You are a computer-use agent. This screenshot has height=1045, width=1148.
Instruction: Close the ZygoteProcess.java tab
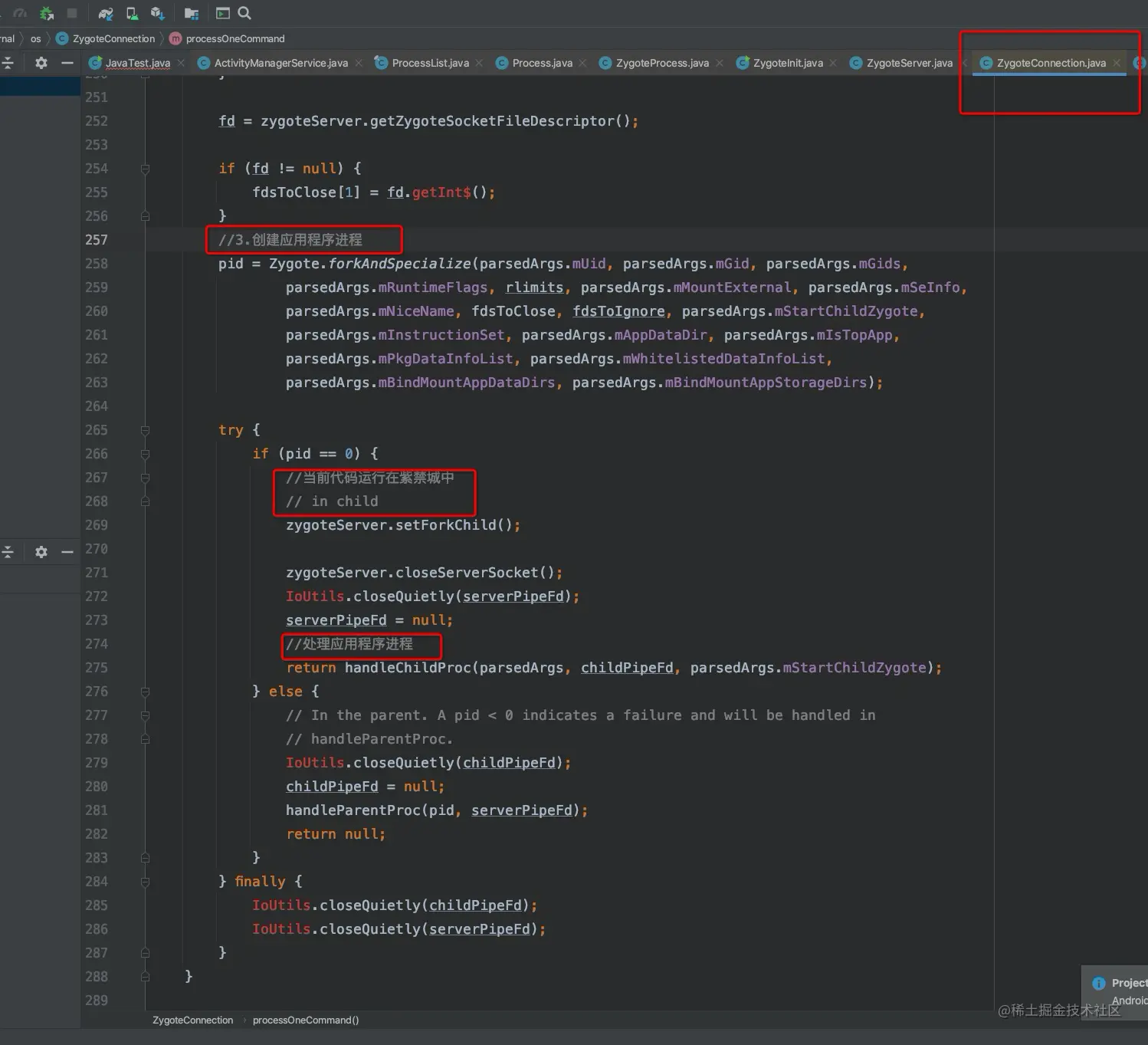(720, 63)
